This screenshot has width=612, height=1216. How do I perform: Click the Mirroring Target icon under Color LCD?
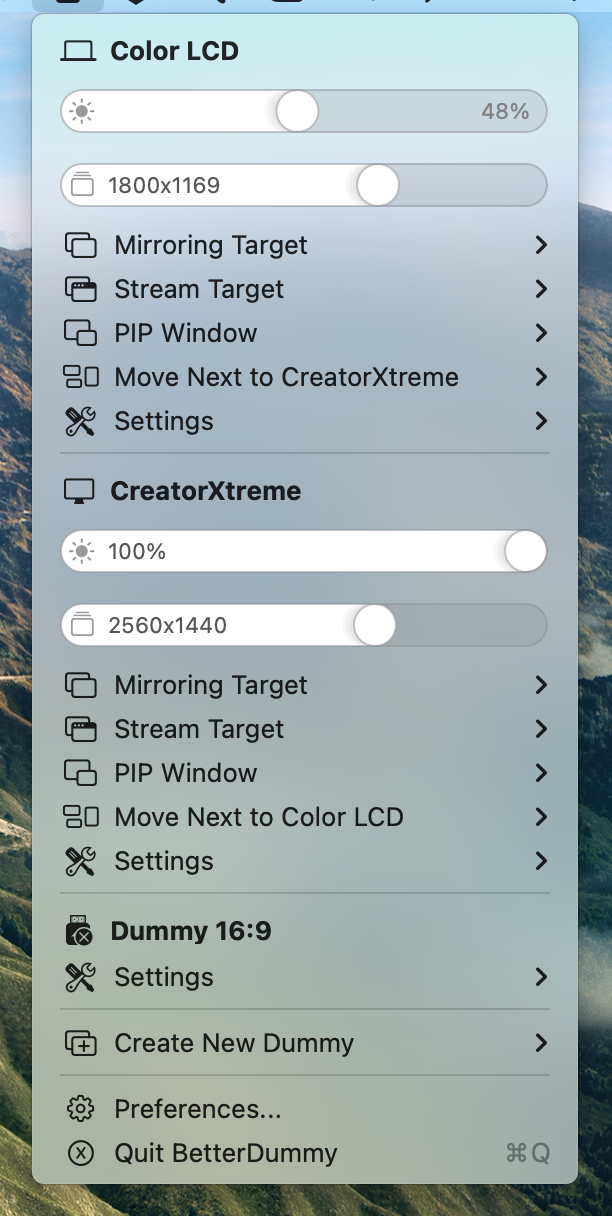click(80, 245)
